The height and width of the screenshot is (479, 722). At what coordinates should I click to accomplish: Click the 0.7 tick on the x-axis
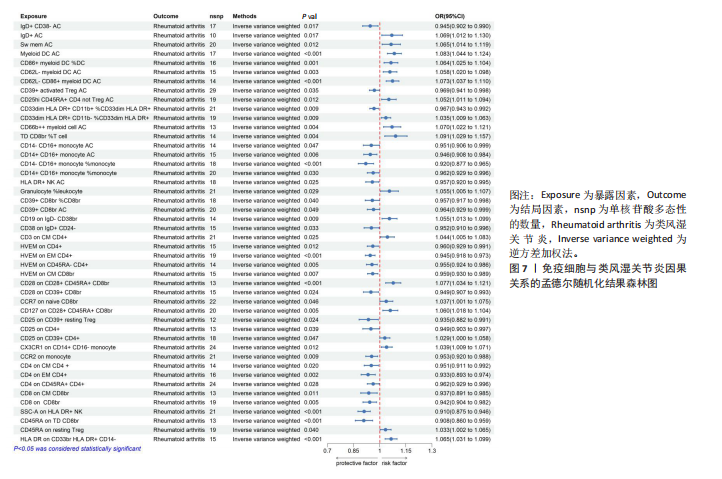(x=327, y=452)
